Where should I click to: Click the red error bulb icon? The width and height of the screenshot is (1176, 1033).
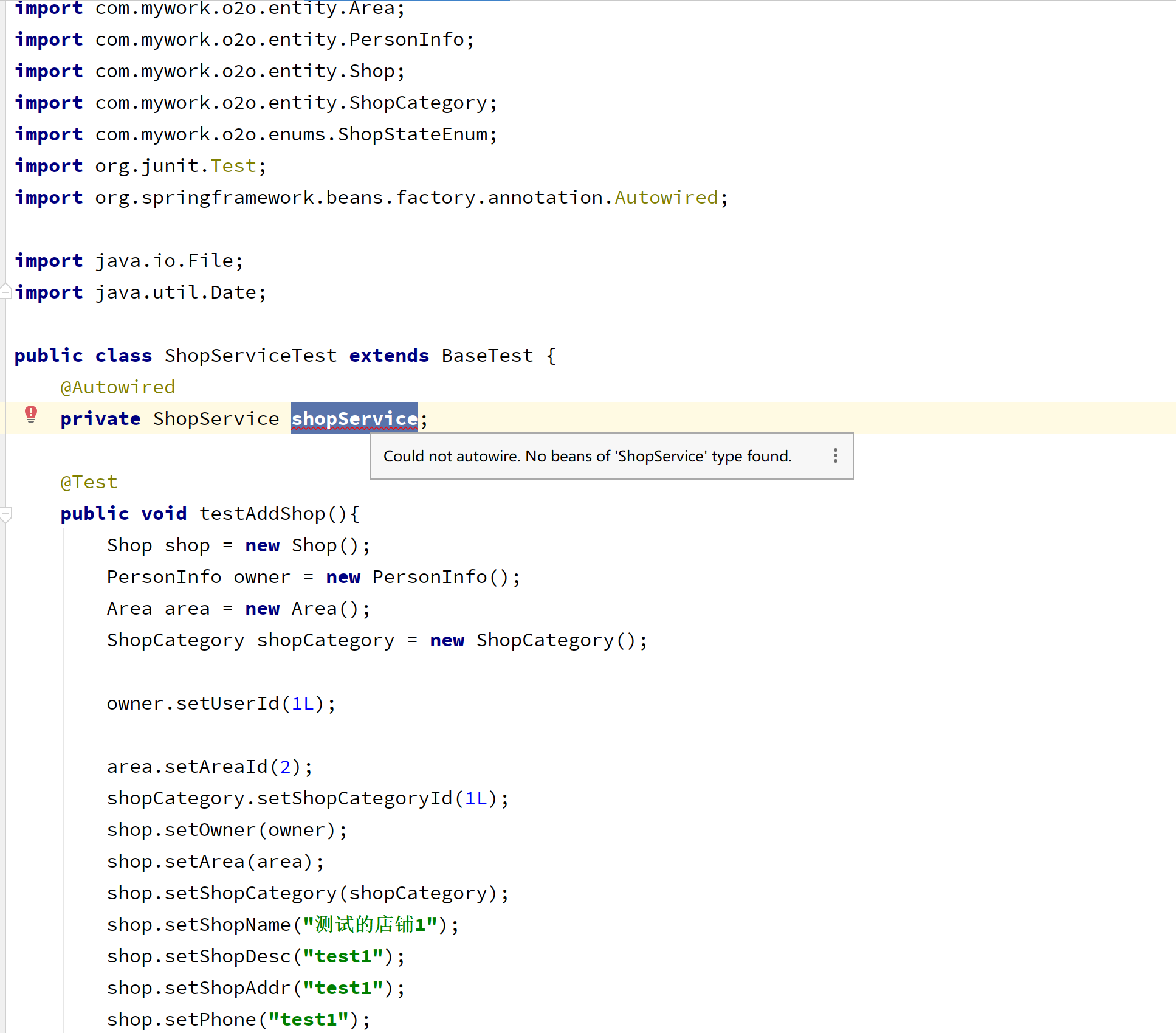[31, 414]
